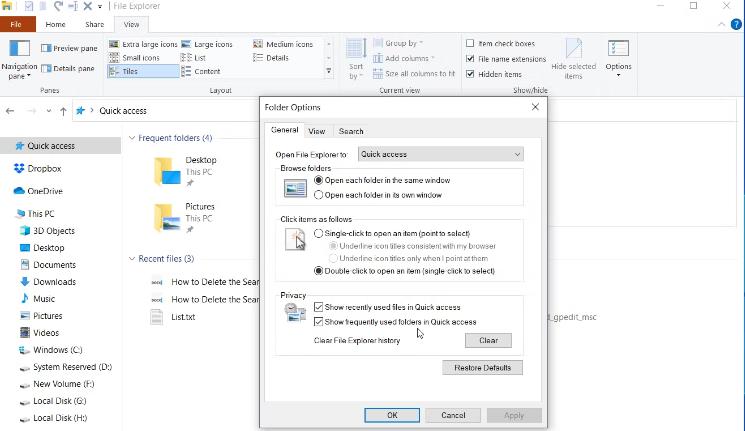Switch to Folder Options View tab
745x431 pixels.
[316, 132]
